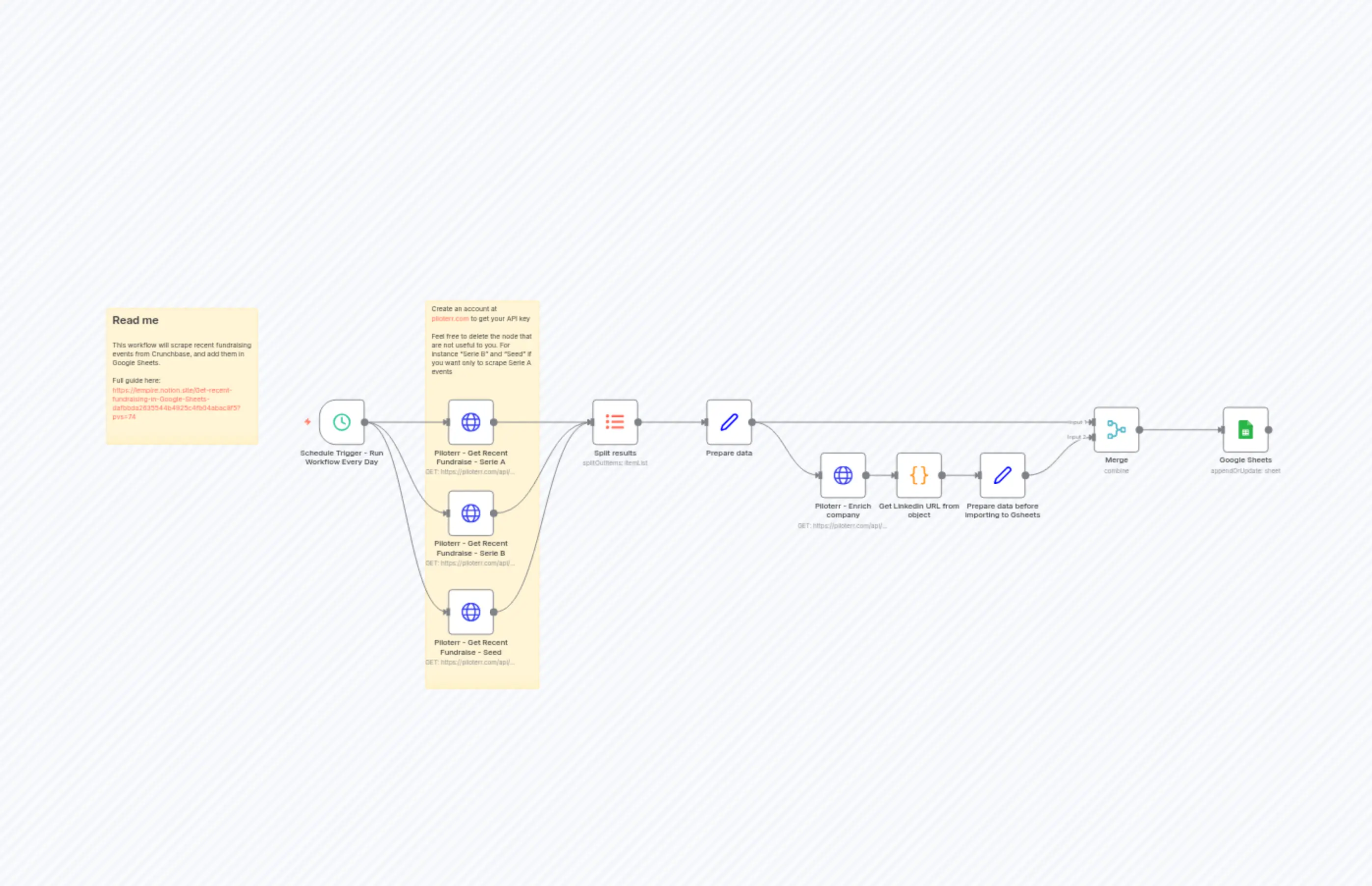Click the lightning bolt on the Schedule Trigger

point(307,421)
